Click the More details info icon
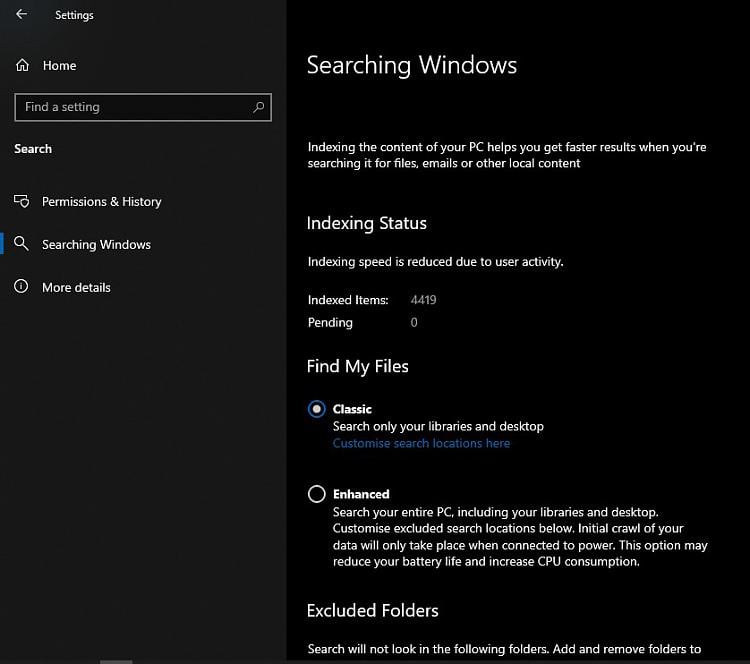 click(x=21, y=286)
